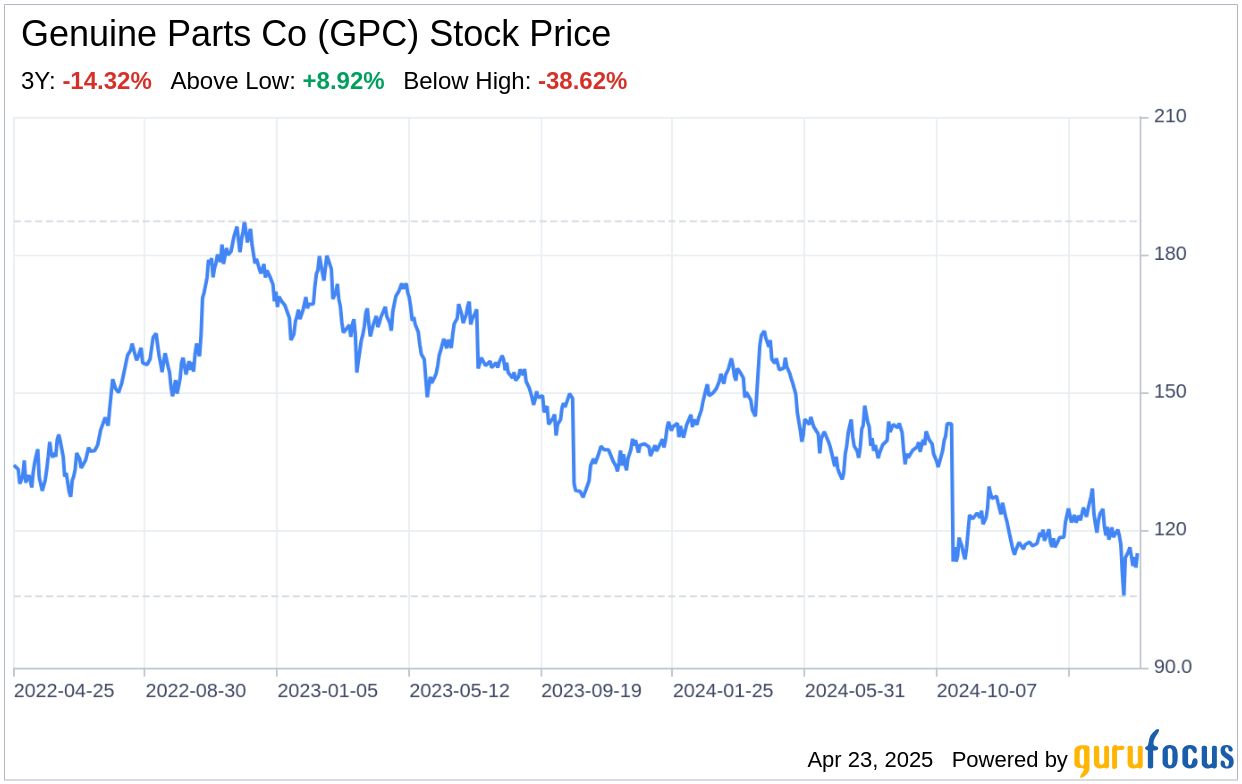Screen dimensions: 1242x784
Task: Select the 2023-09-19 date on axis
Action: tap(592, 691)
